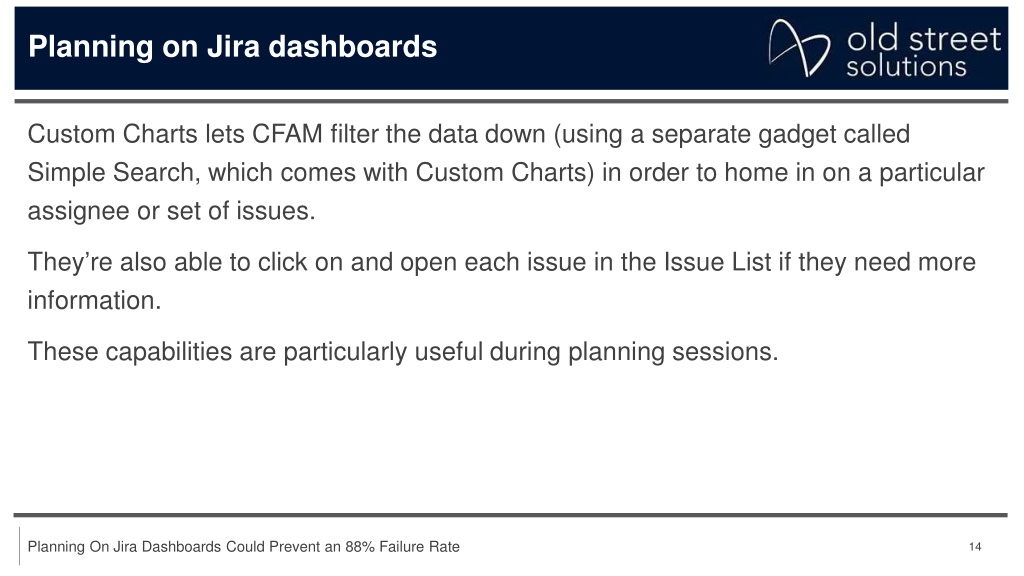Click "planning sessions." at end of text
This screenshot has height=576, width=1024.
tap(673, 352)
